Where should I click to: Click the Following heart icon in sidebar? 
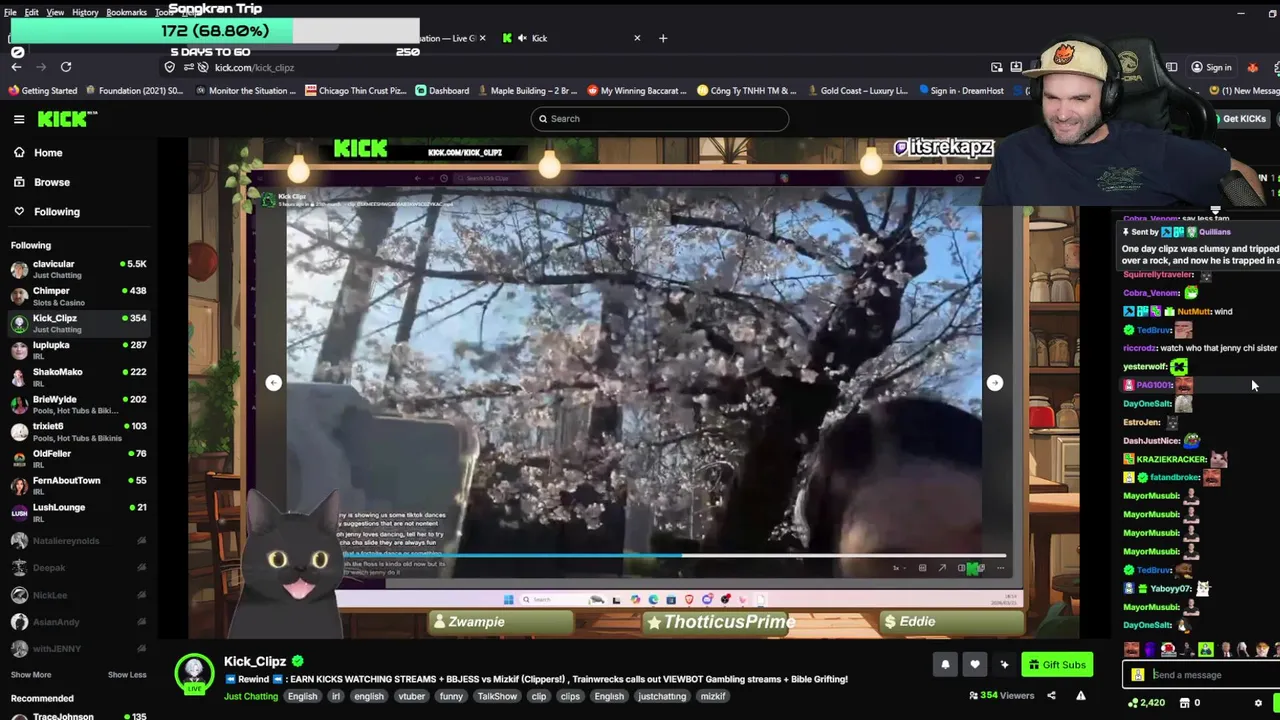coord(19,211)
